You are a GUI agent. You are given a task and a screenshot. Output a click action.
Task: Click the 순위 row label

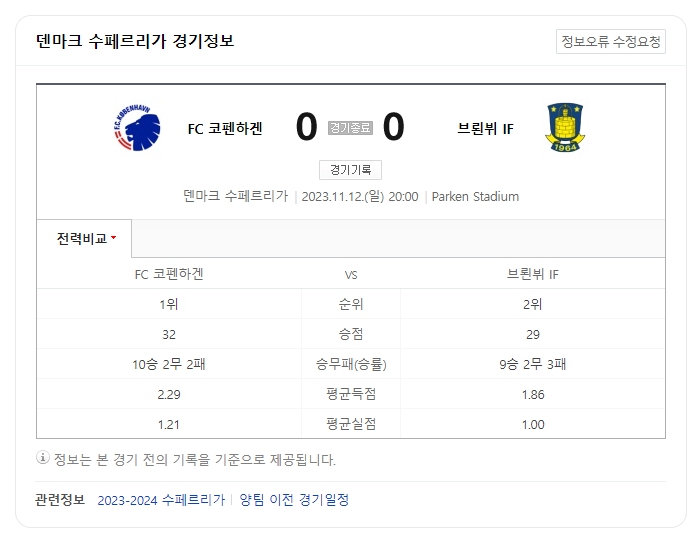[350, 304]
